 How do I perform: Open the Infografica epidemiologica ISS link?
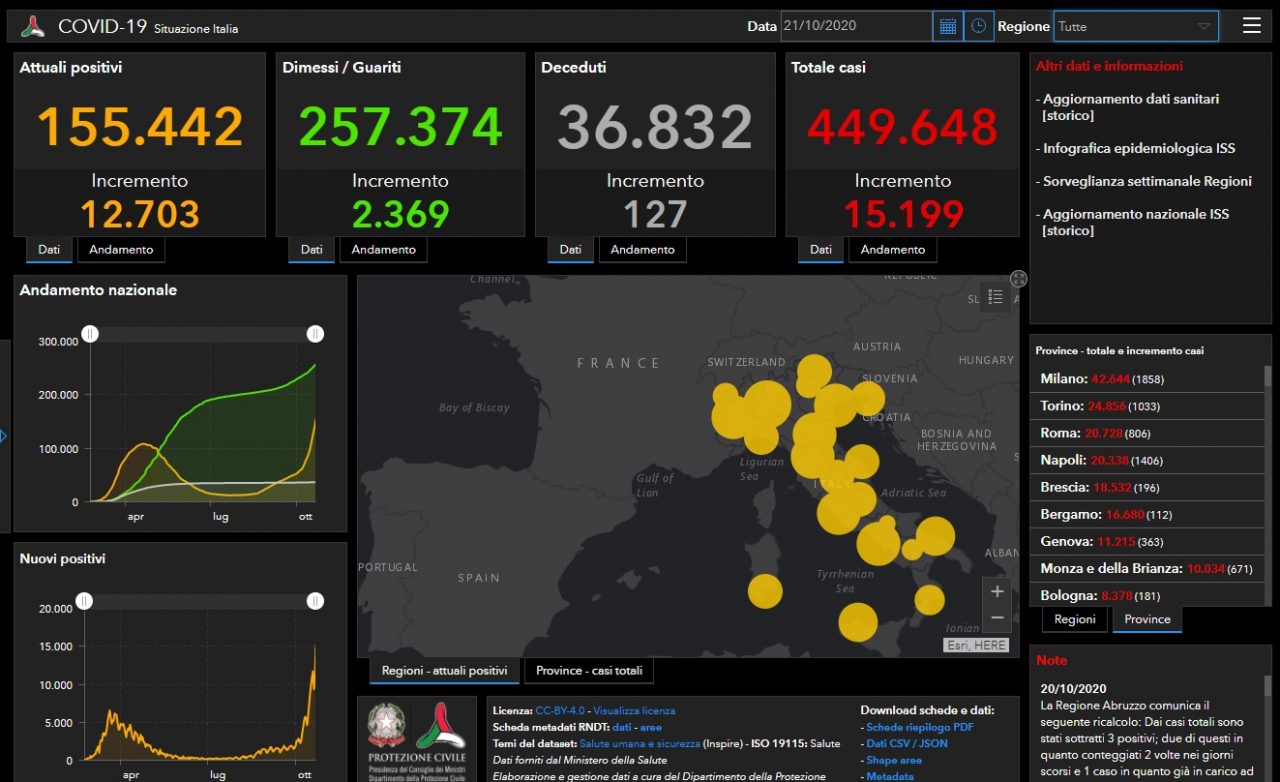[x=1139, y=148]
